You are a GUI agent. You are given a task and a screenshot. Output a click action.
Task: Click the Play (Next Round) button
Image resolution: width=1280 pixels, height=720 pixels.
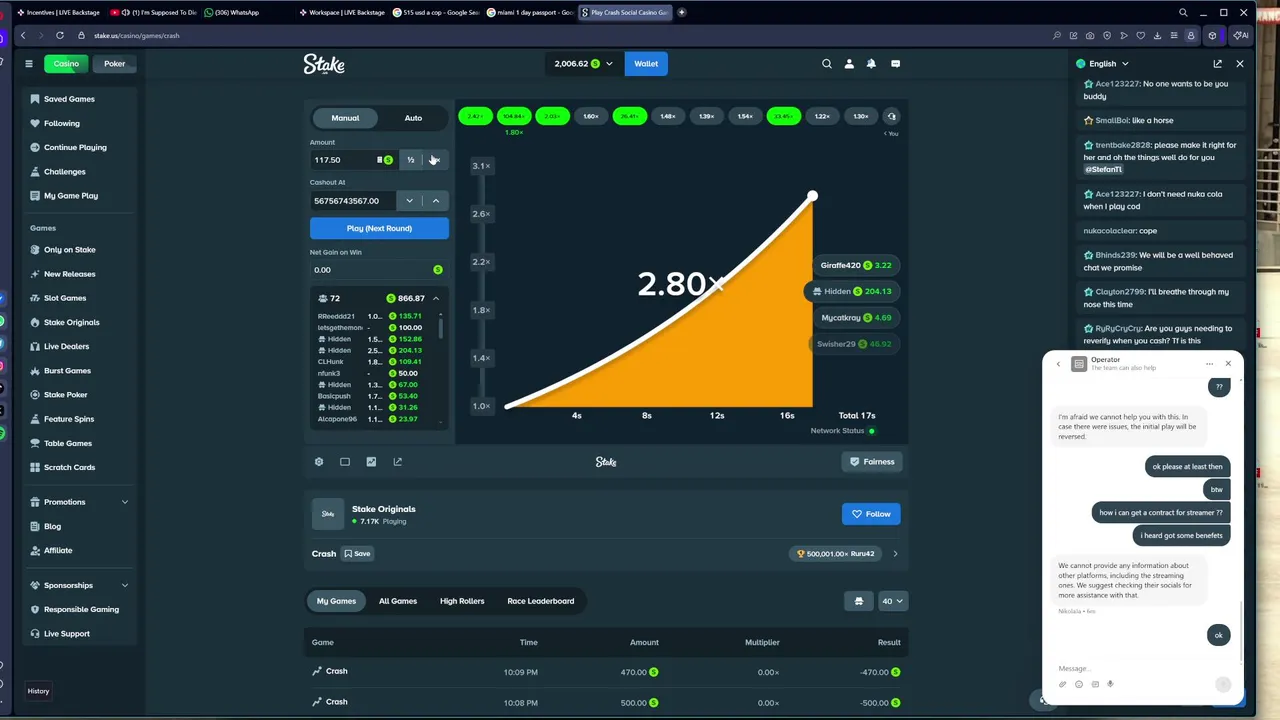tap(379, 229)
